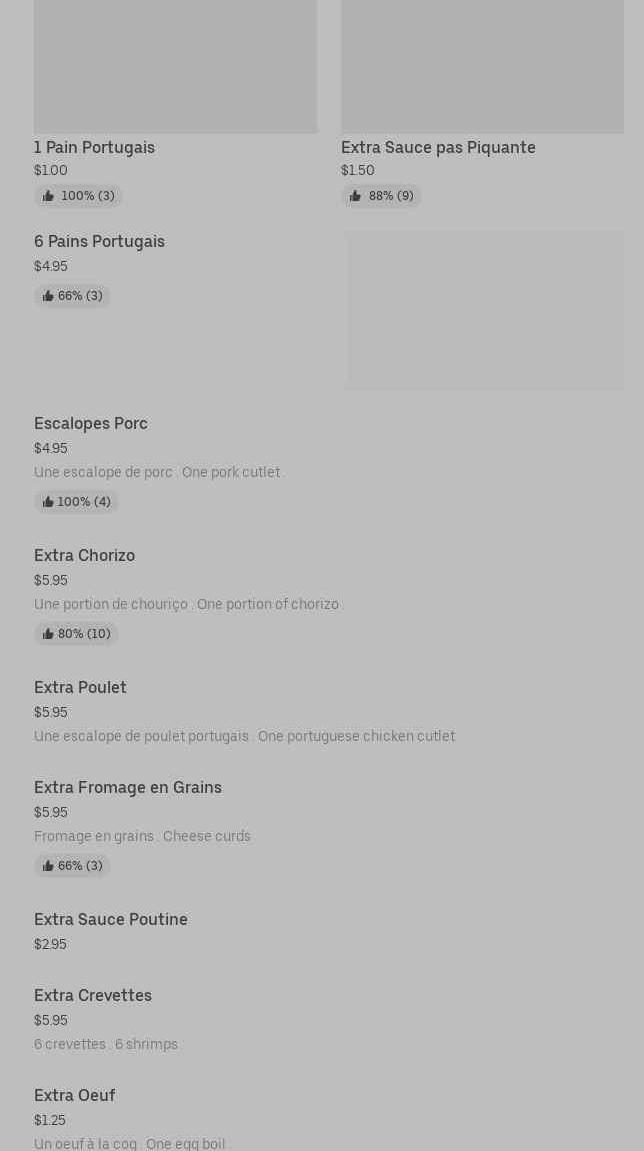Click thumbs-up icon under 1 Pain Portugais
The image size is (644, 1151).
48,197
